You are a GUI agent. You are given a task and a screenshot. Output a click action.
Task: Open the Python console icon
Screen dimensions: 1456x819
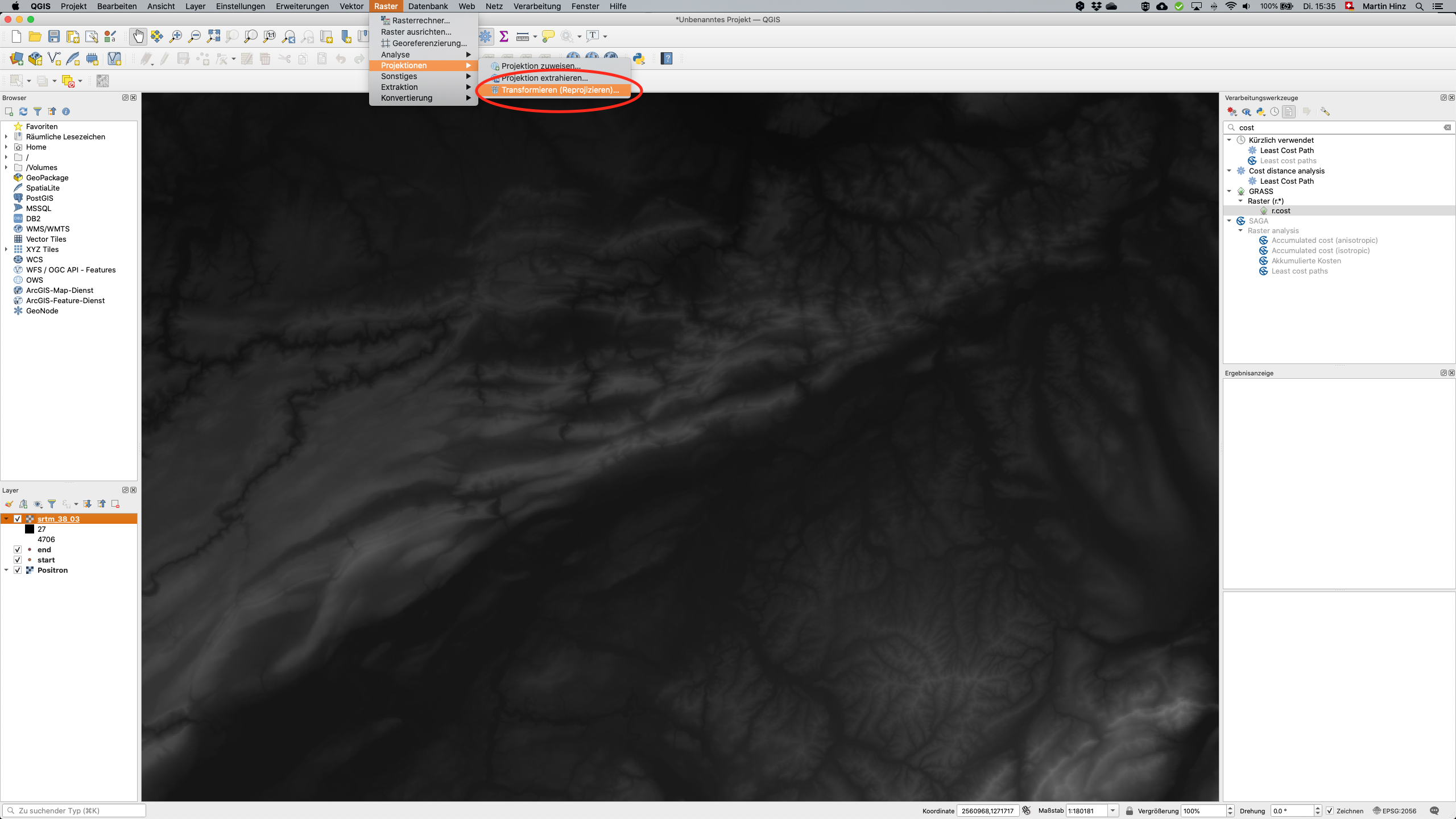point(639,58)
